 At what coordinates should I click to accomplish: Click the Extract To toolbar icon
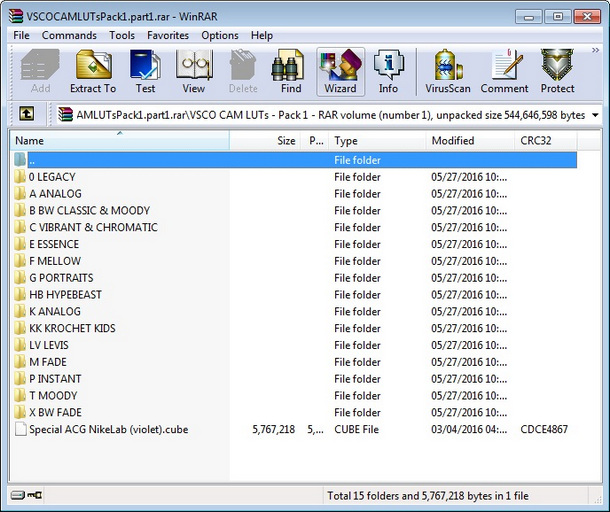(93, 72)
